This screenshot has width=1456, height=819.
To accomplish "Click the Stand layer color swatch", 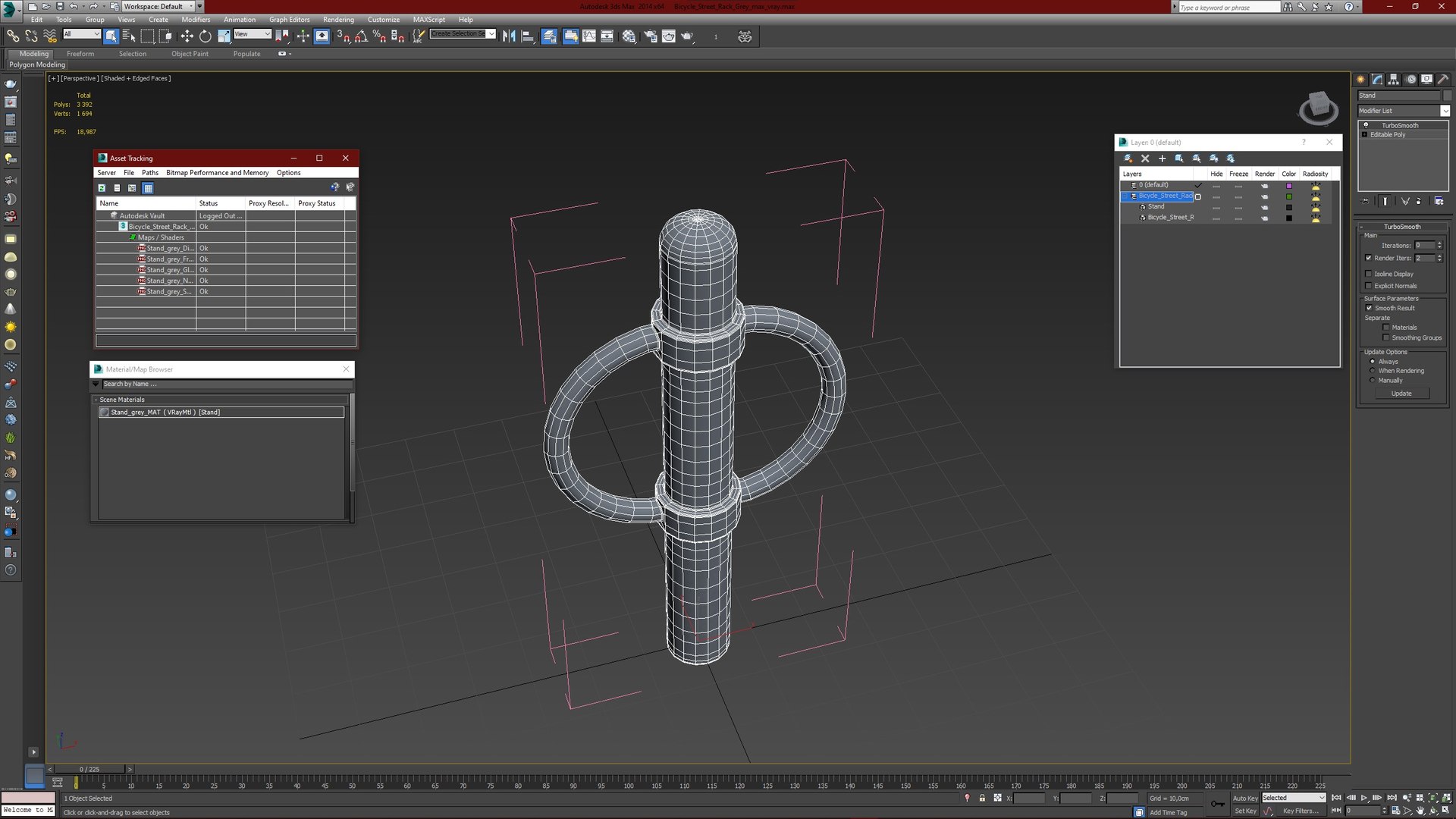I will [x=1288, y=207].
